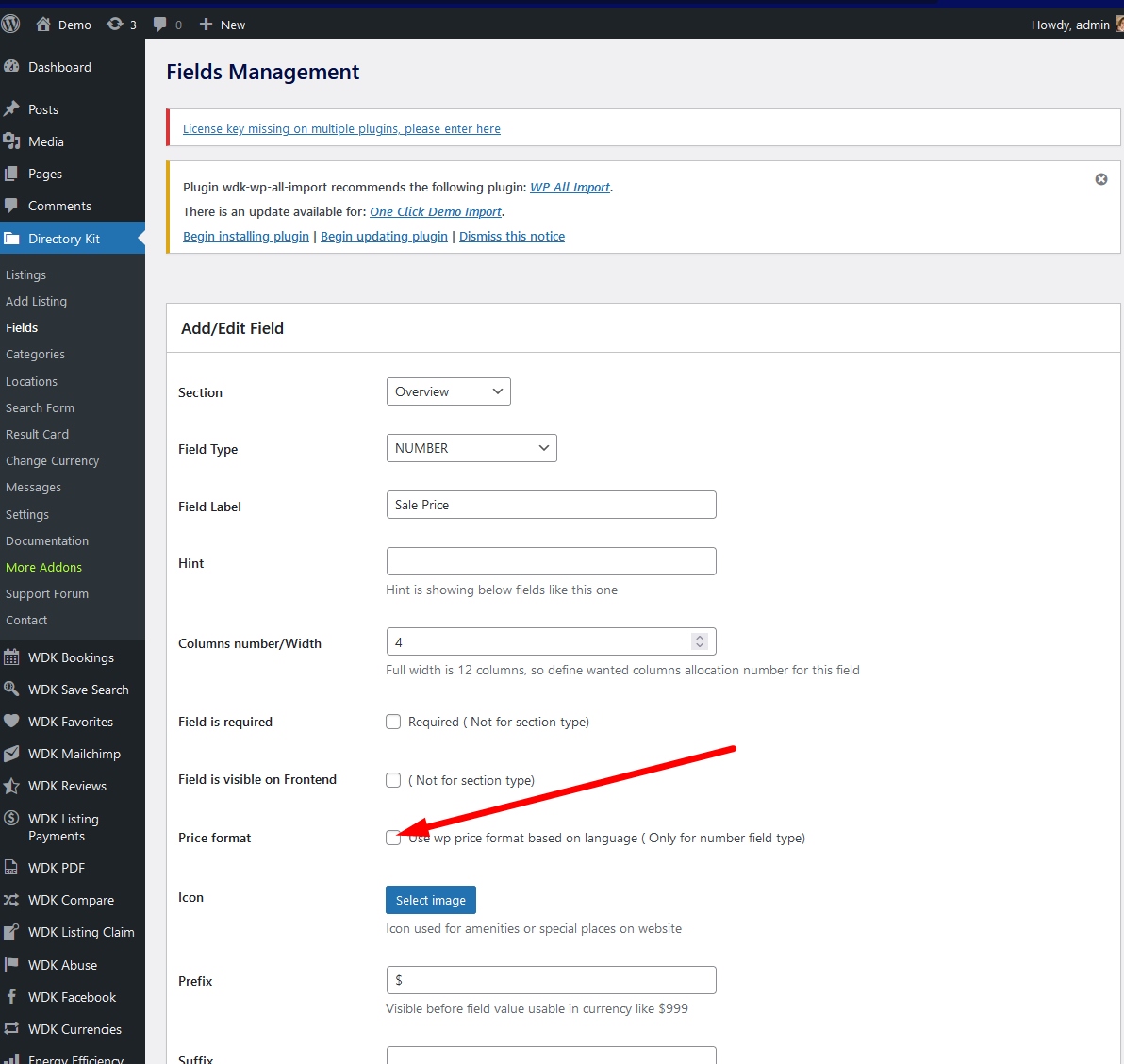Click the WDK Compare shuffle icon
Screen dimensions: 1124x1064
tap(11, 900)
